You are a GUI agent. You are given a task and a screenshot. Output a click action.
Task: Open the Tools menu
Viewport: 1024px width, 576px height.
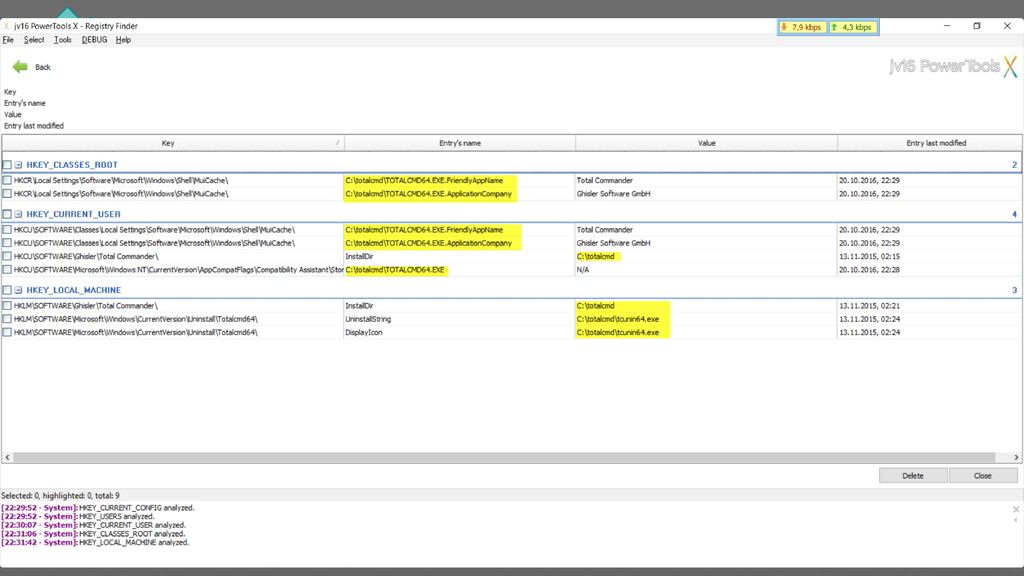point(63,40)
